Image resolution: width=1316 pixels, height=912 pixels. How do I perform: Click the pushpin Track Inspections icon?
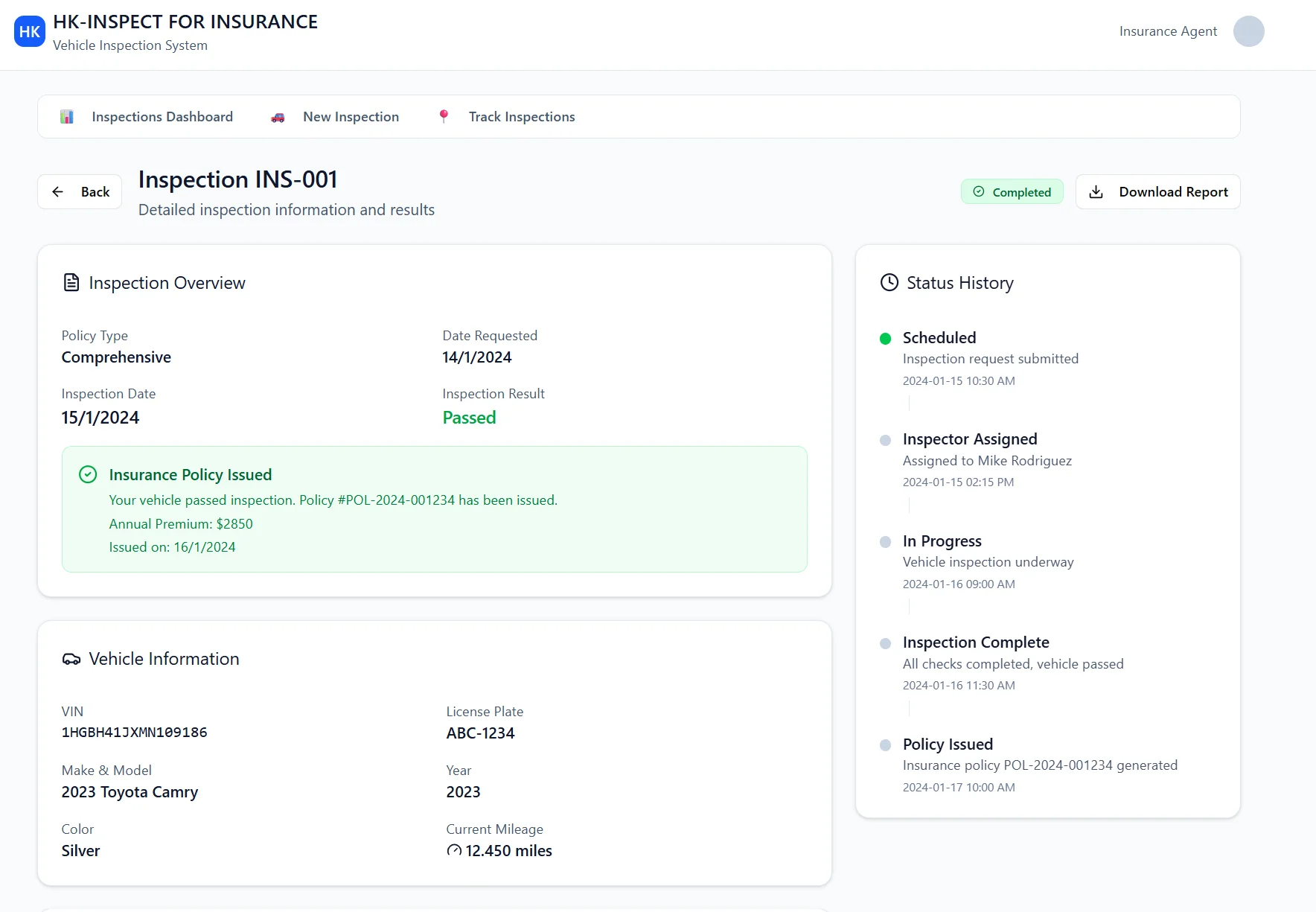[x=444, y=116]
